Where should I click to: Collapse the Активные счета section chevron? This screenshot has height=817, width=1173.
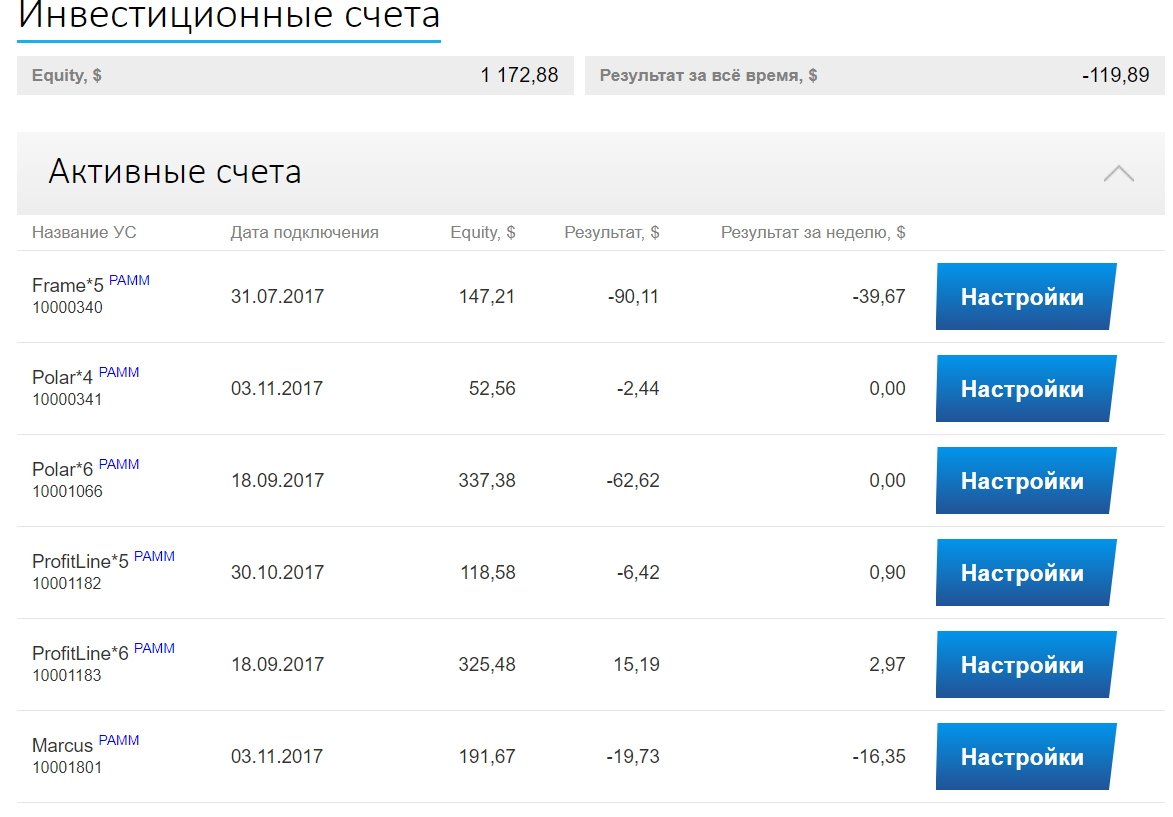click(x=1118, y=173)
